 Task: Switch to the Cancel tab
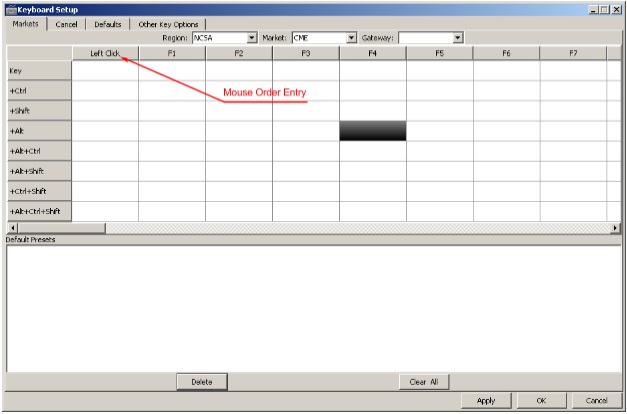[67, 24]
